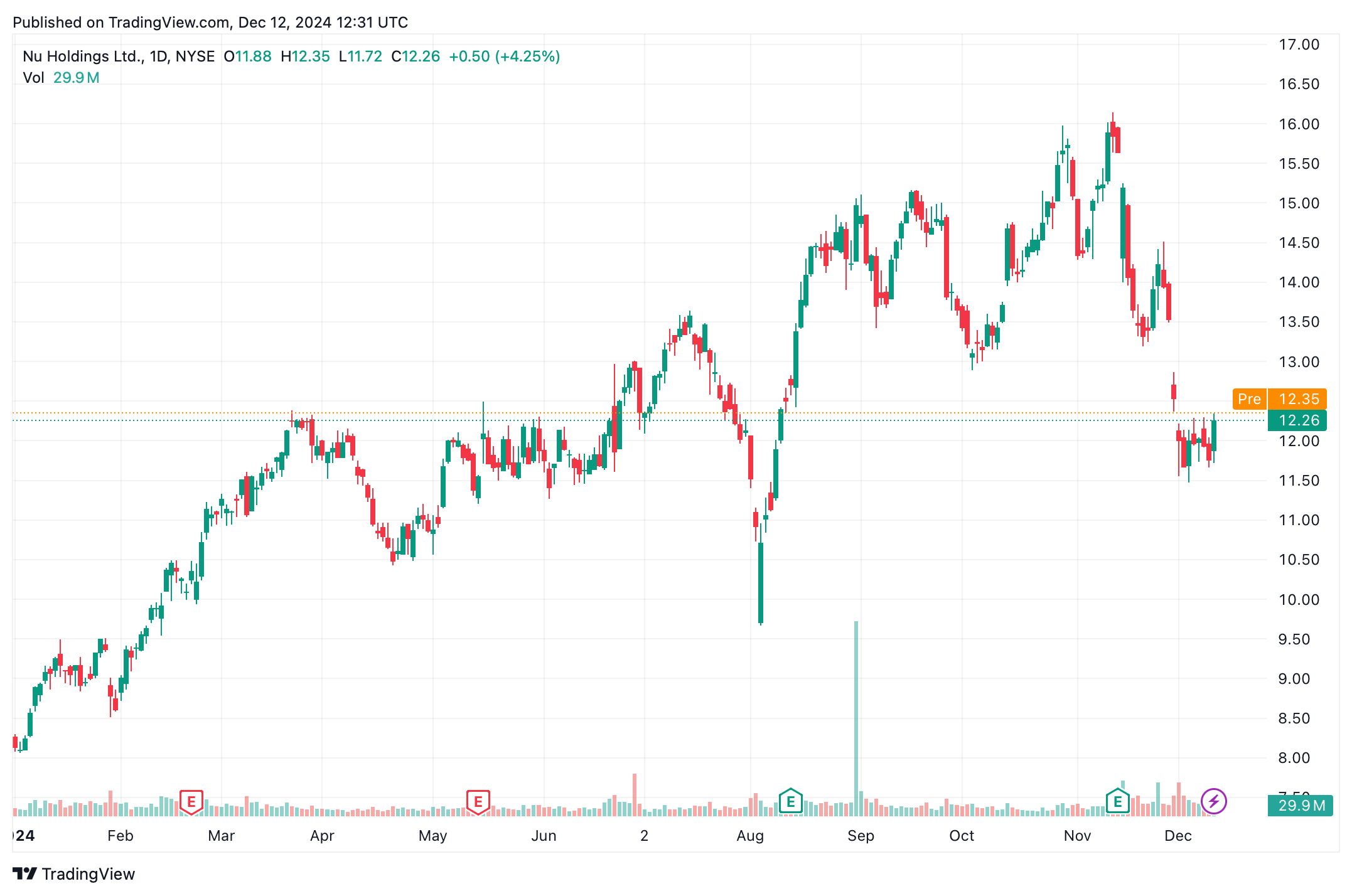
Task: Click the Nov label on time axis
Action: coord(1078,836)
